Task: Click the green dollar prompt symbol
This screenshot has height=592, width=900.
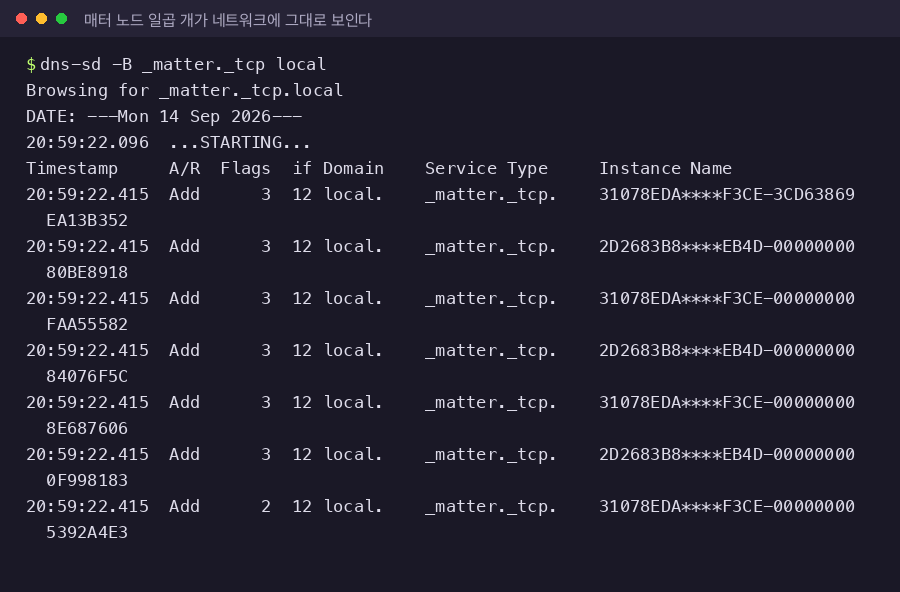Action: point(31,64)
